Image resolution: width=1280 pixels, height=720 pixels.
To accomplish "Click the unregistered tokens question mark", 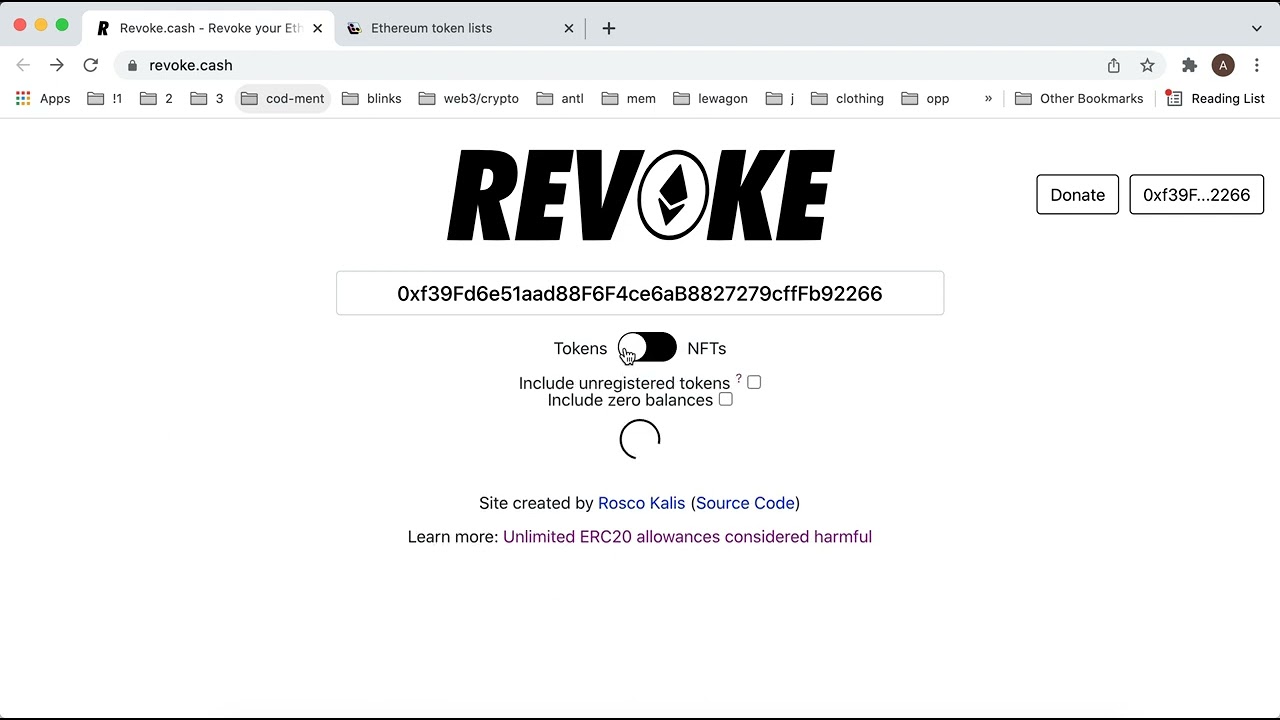I will pyautogui.click(x=739, y=378).
